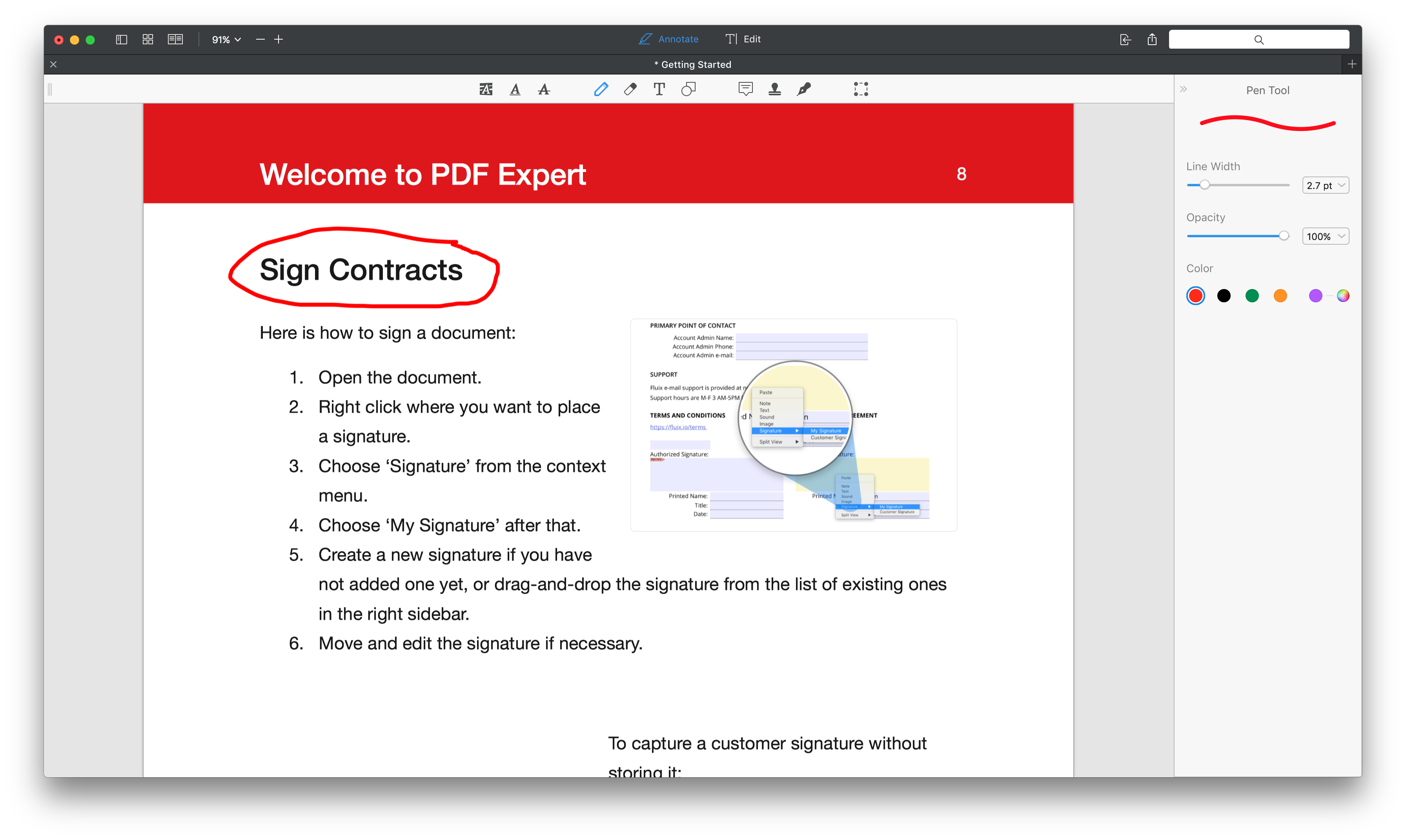The height and width of the screenshot is (840, 1406).
Task: Click the share/export toolbar button
Action: pos(1152,38)
